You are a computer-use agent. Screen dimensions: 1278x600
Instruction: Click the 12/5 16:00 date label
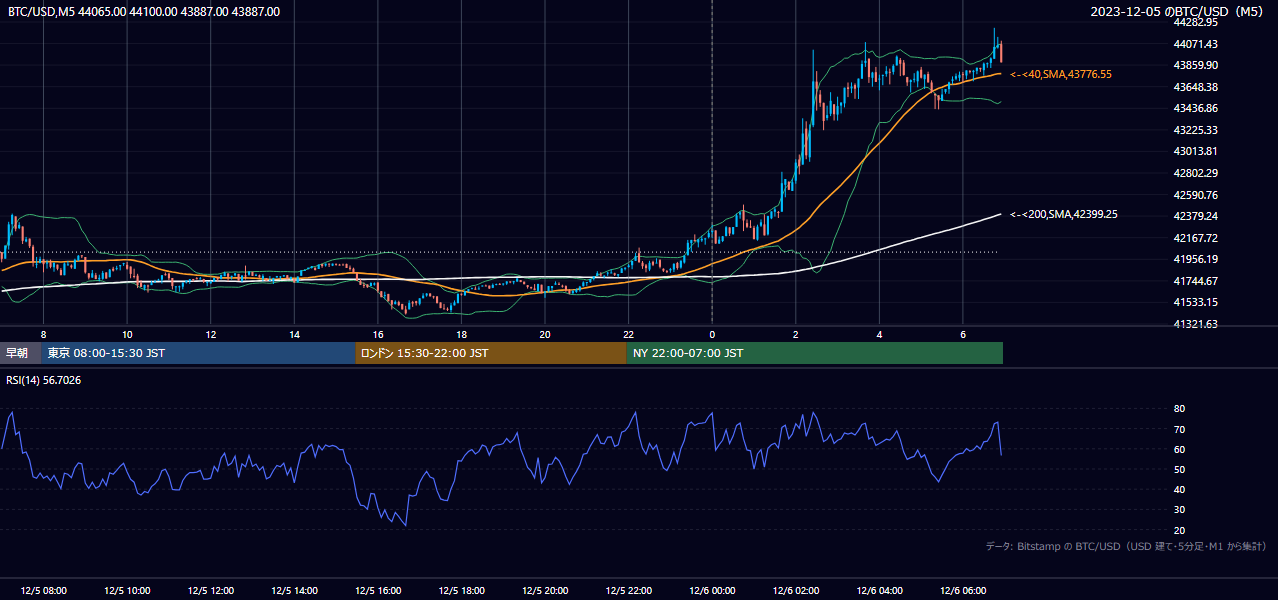click(378, 591)
